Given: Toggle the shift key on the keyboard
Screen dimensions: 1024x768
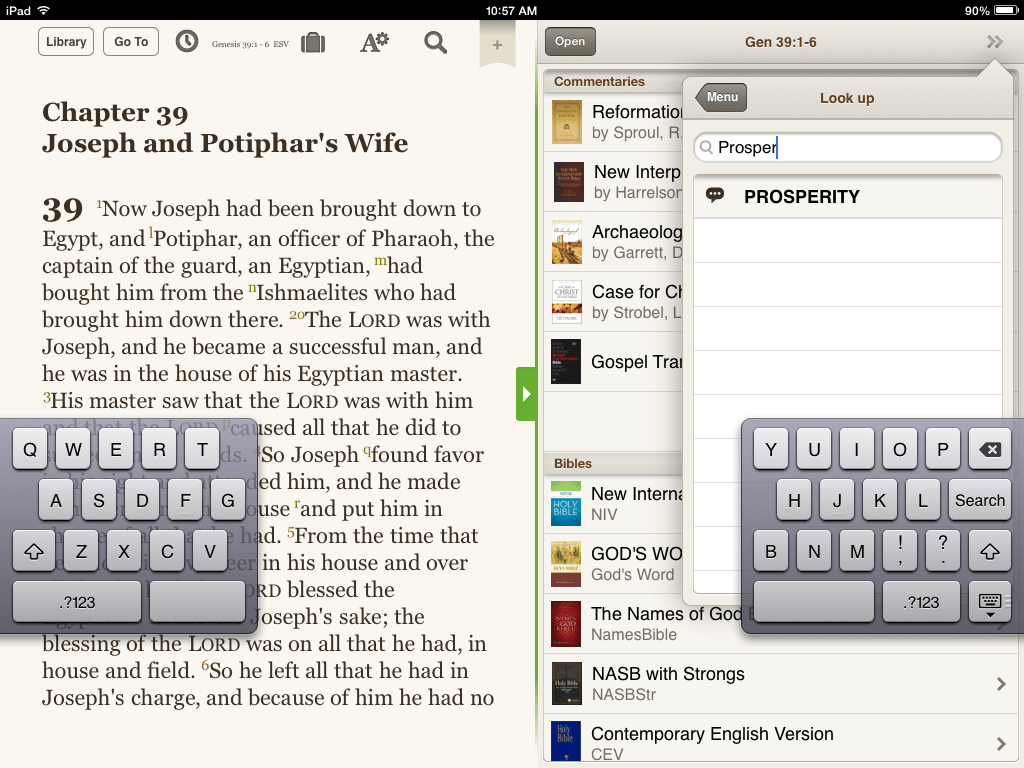Looking at the screenshot, I should coord(35,551).
